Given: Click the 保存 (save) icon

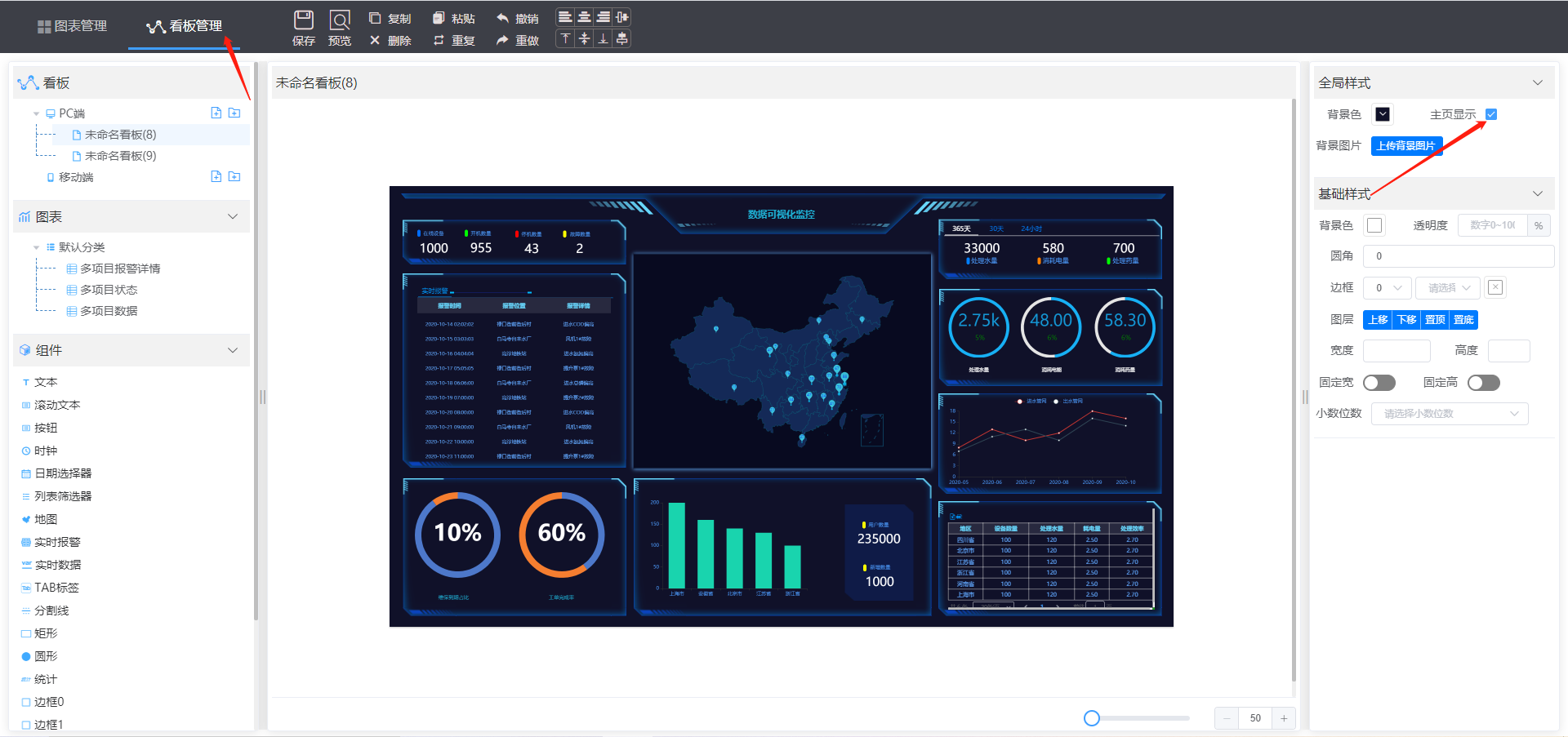Looking at the screenshot, I should click(x=304, y=20).
